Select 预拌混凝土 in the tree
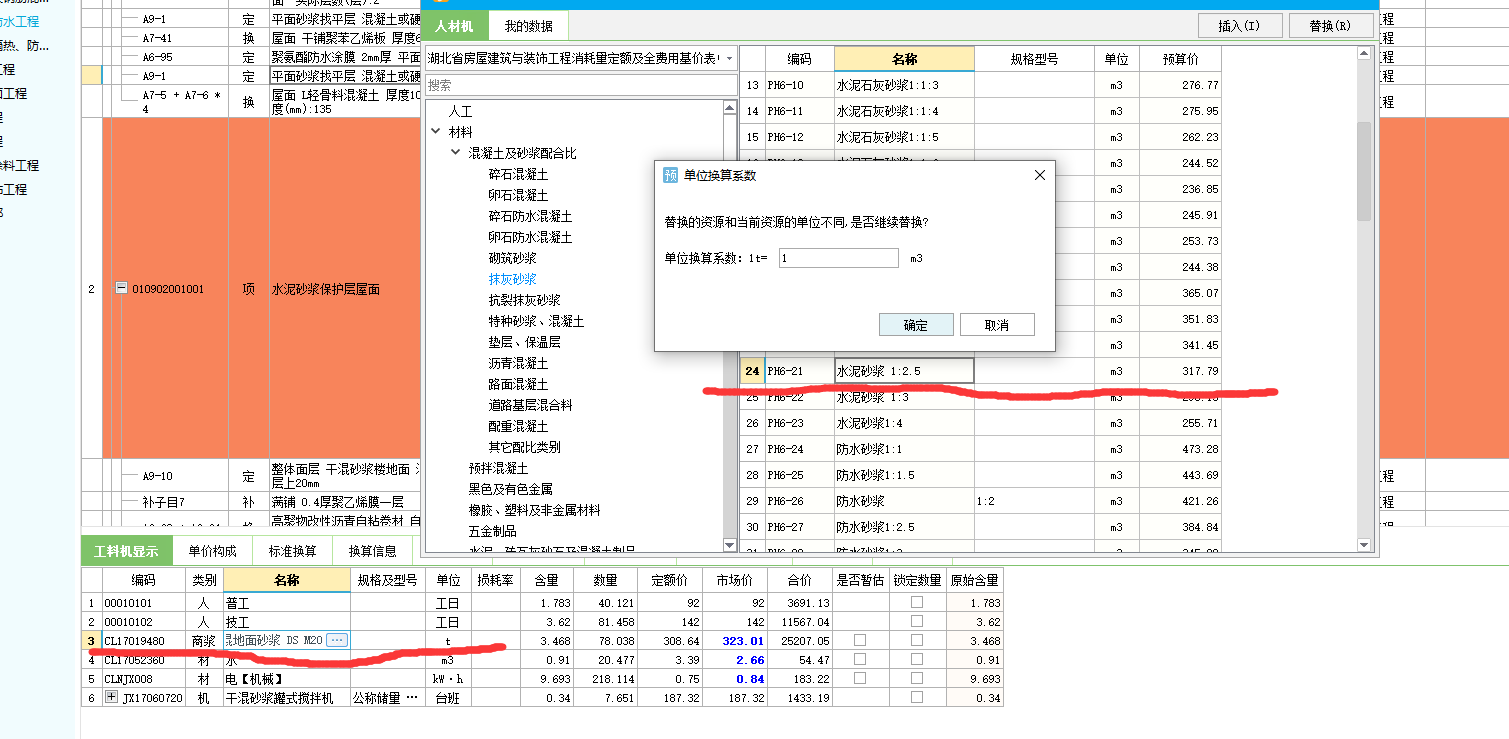Viewport: 1509px width, 739px height. pyautogui.click(x=498, y=468)
